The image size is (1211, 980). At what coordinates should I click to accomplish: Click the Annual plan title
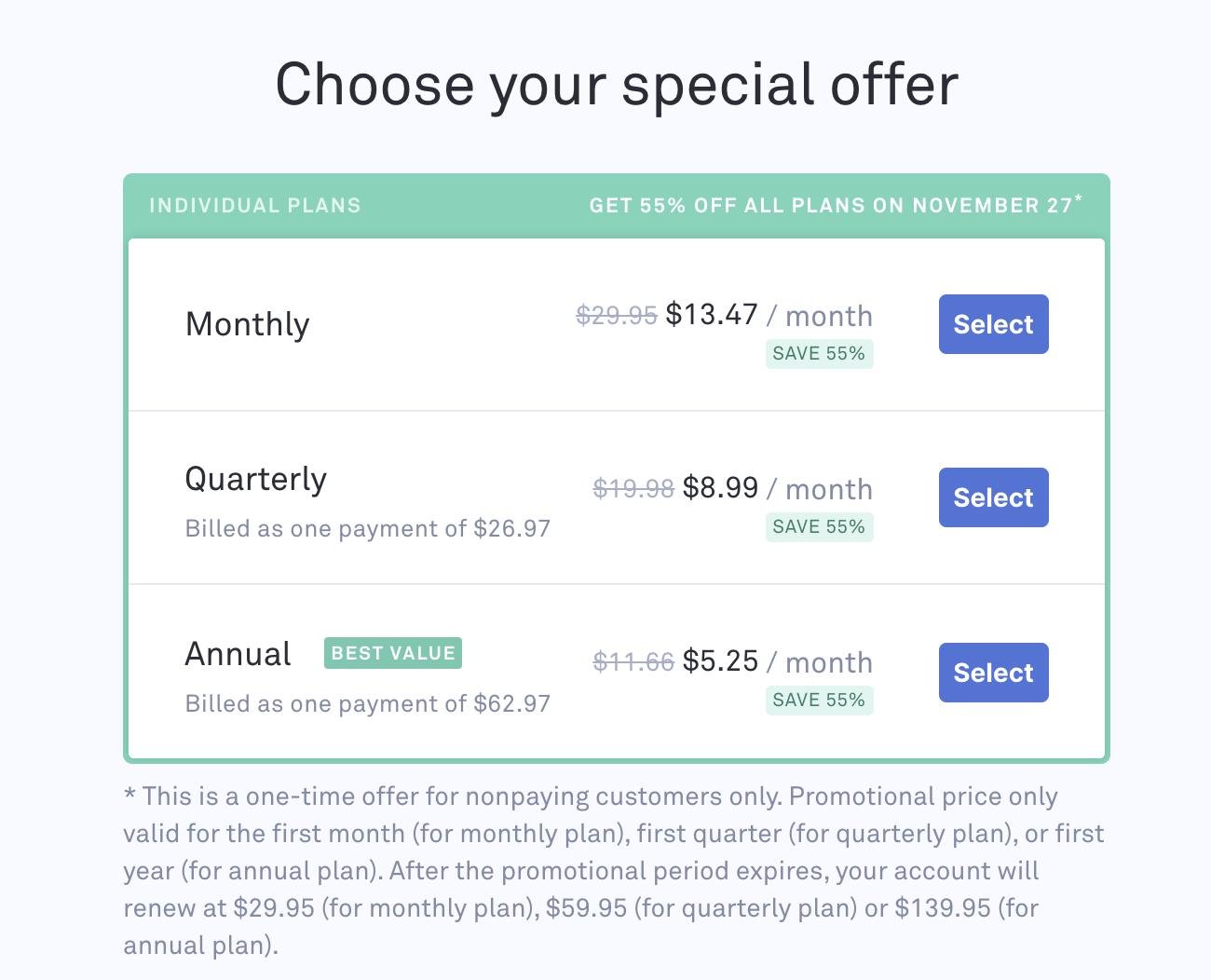(x=238, y=654)
